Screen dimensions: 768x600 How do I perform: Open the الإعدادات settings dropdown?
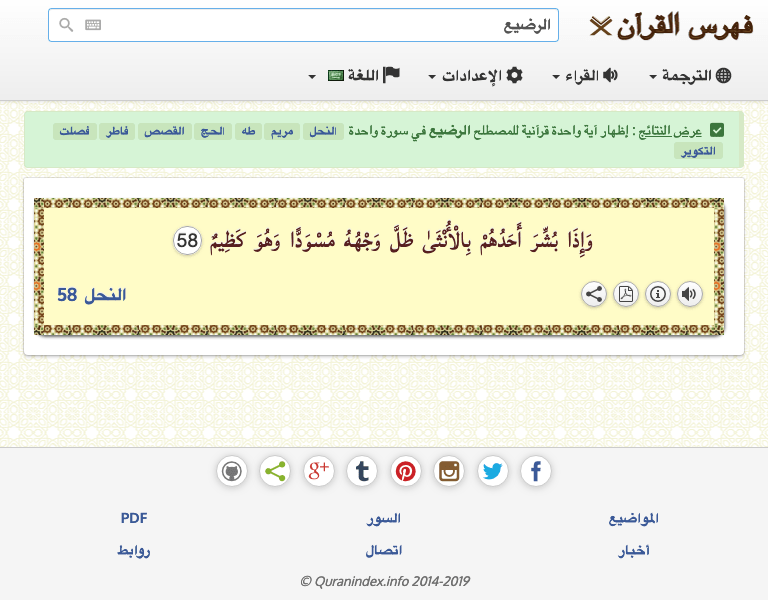pyautogui.click(x=475, y=75)
